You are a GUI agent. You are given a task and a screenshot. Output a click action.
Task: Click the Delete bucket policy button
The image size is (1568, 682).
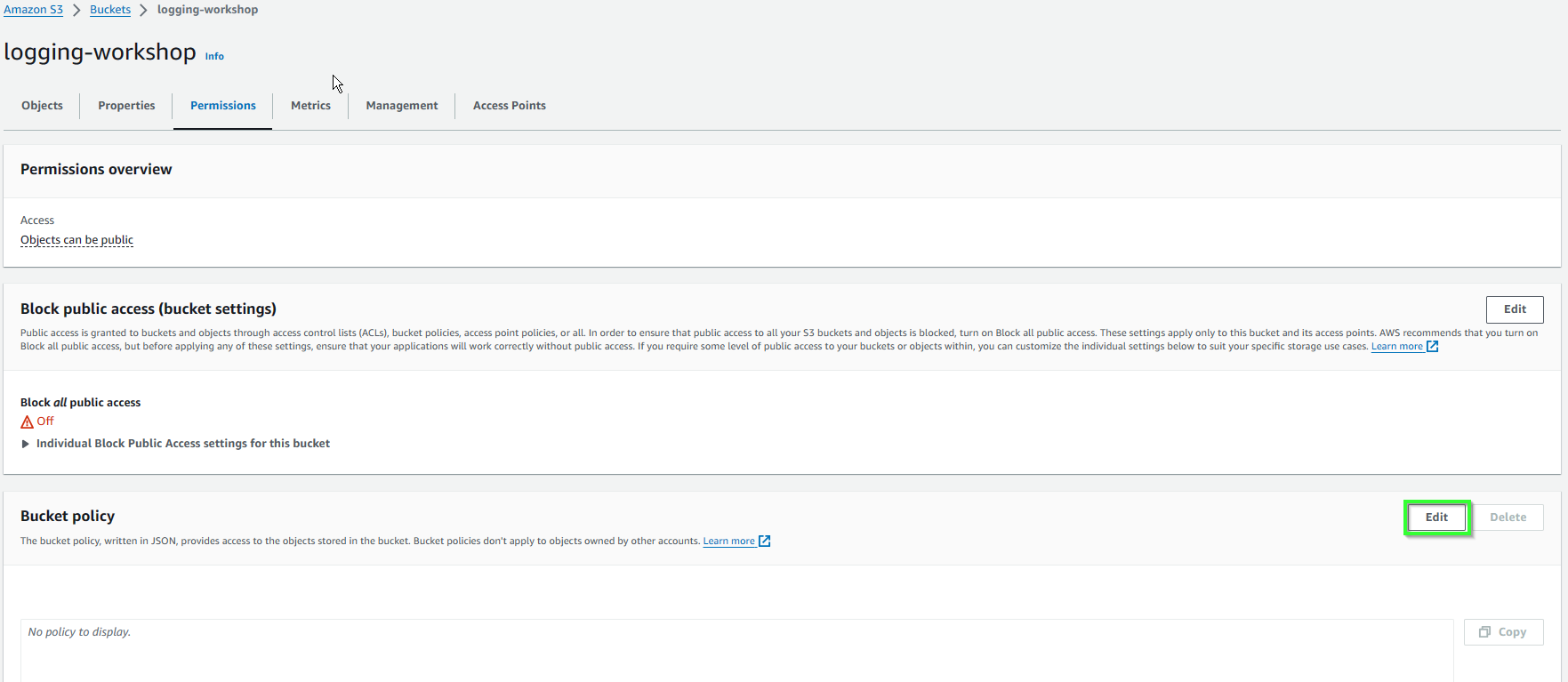pyautogui.click(x=1508, y=518)
